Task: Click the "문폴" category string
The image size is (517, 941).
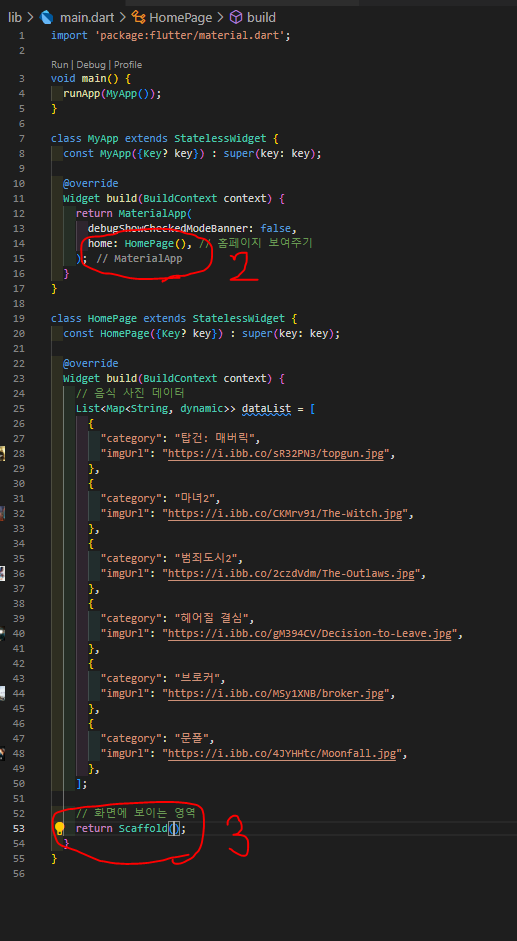Action: pos(194,738)
